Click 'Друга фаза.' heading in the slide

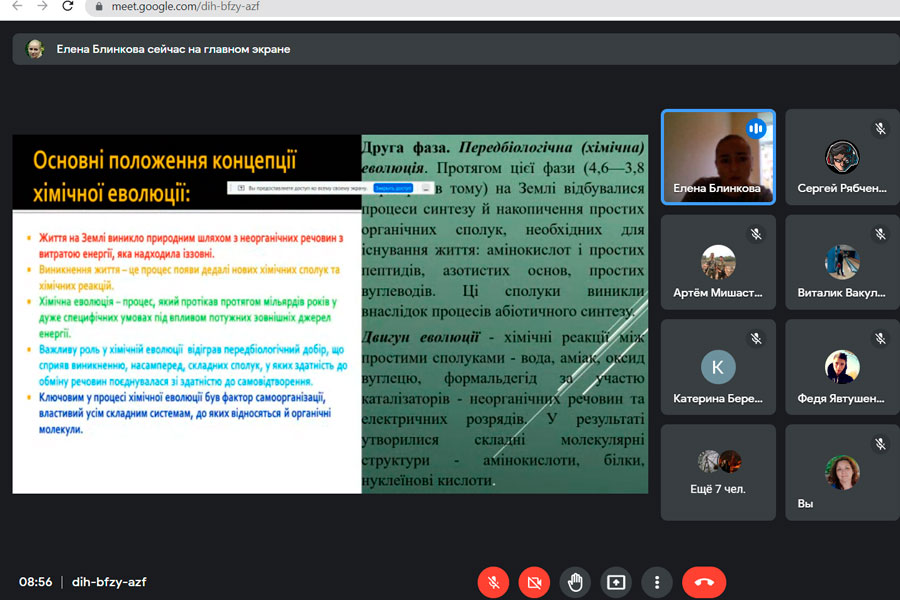[x=405, y=148]
